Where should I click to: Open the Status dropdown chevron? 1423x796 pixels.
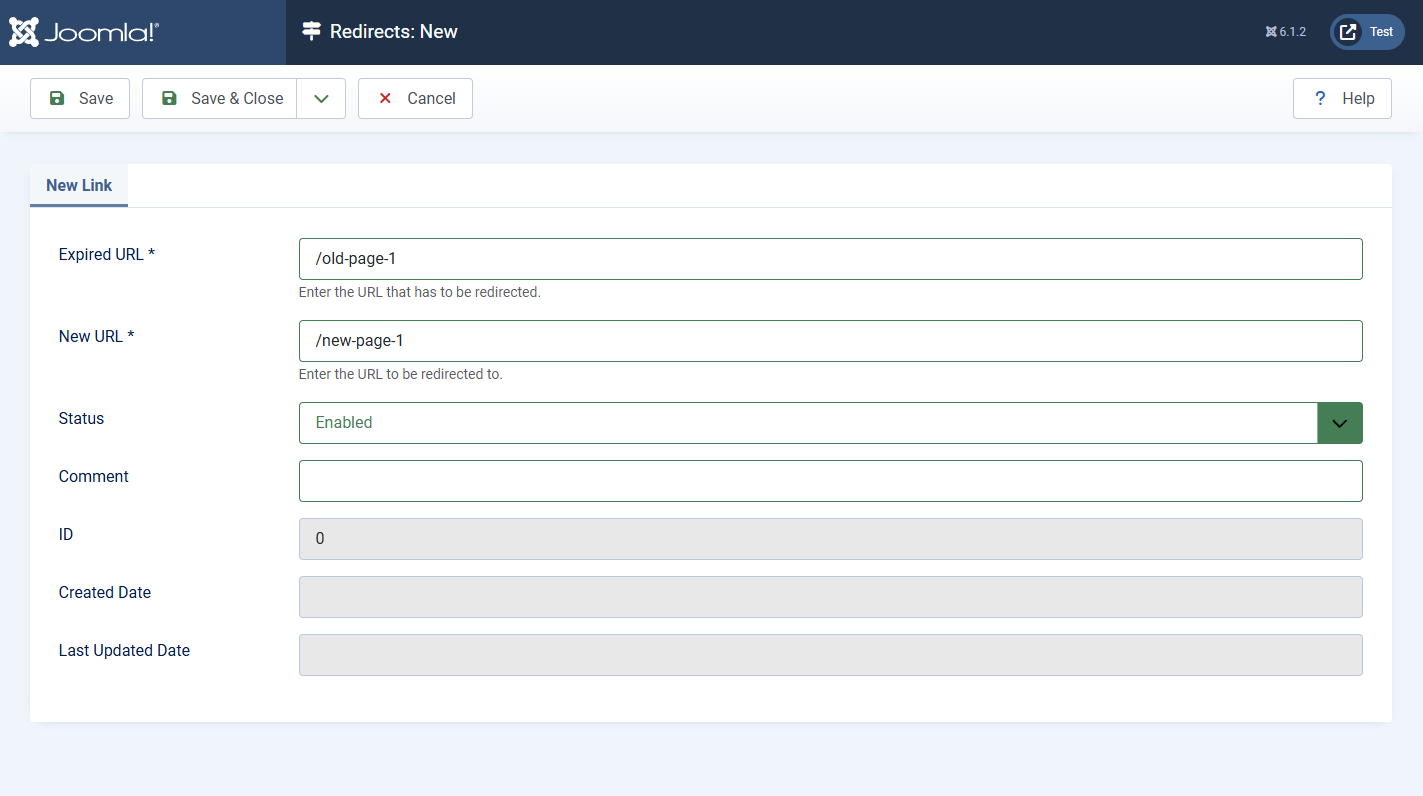[1340, 423]
